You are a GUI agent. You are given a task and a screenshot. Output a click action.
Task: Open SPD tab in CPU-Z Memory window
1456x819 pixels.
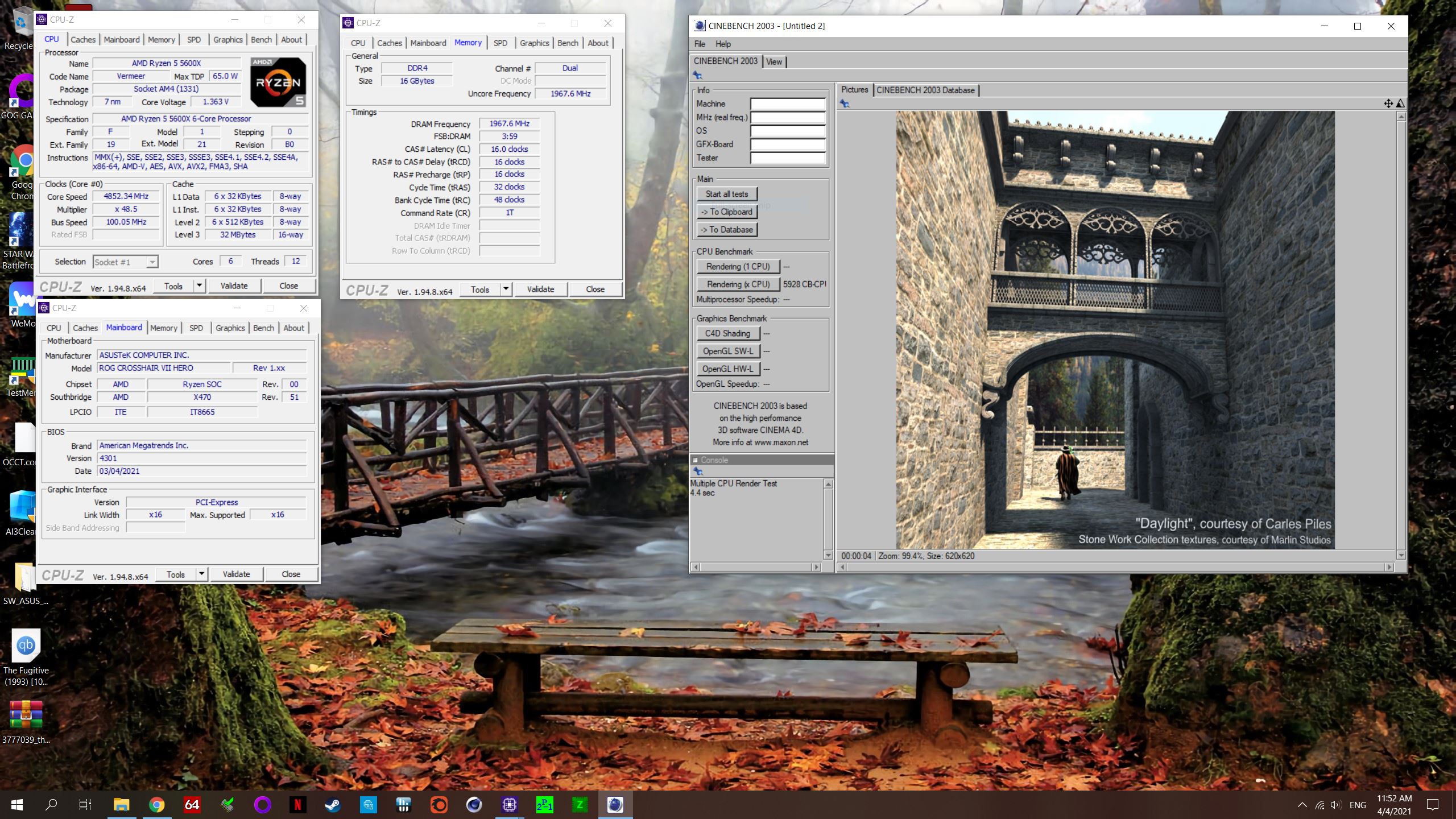pyautogui.click(x=500, y=43)
